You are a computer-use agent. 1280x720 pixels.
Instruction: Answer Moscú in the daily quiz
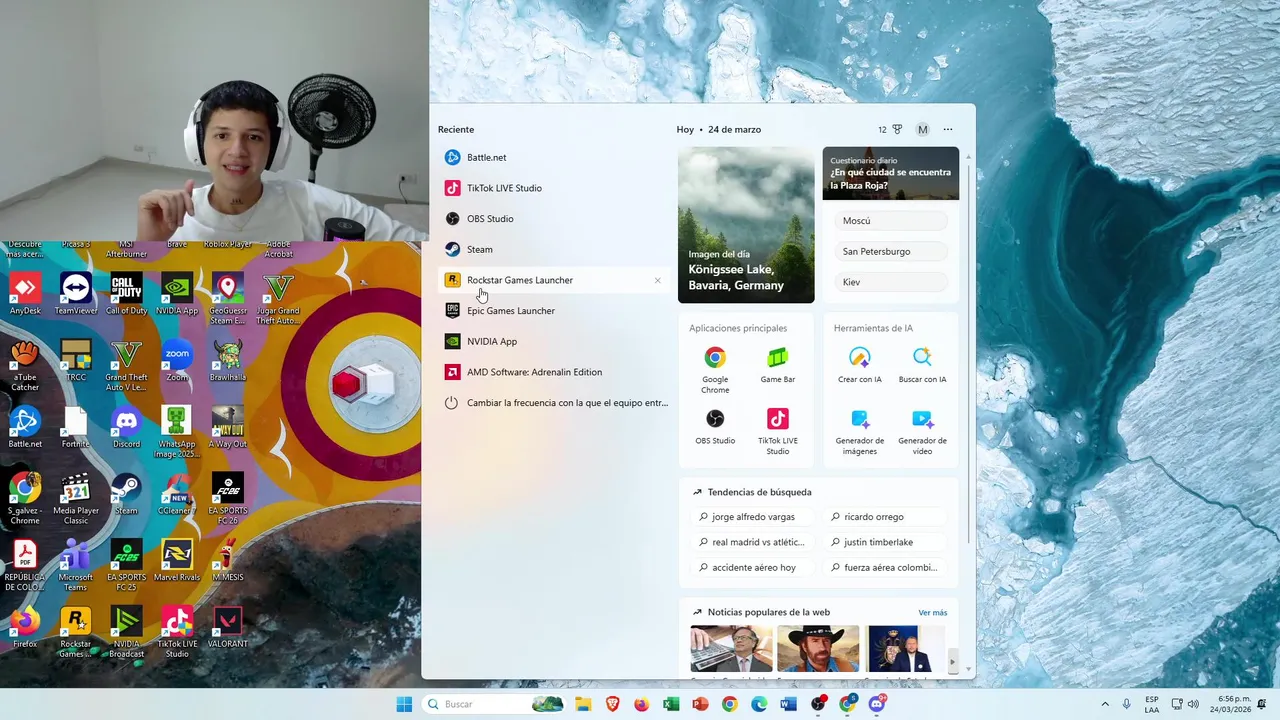pyautogui.click(x=890, y=221)
